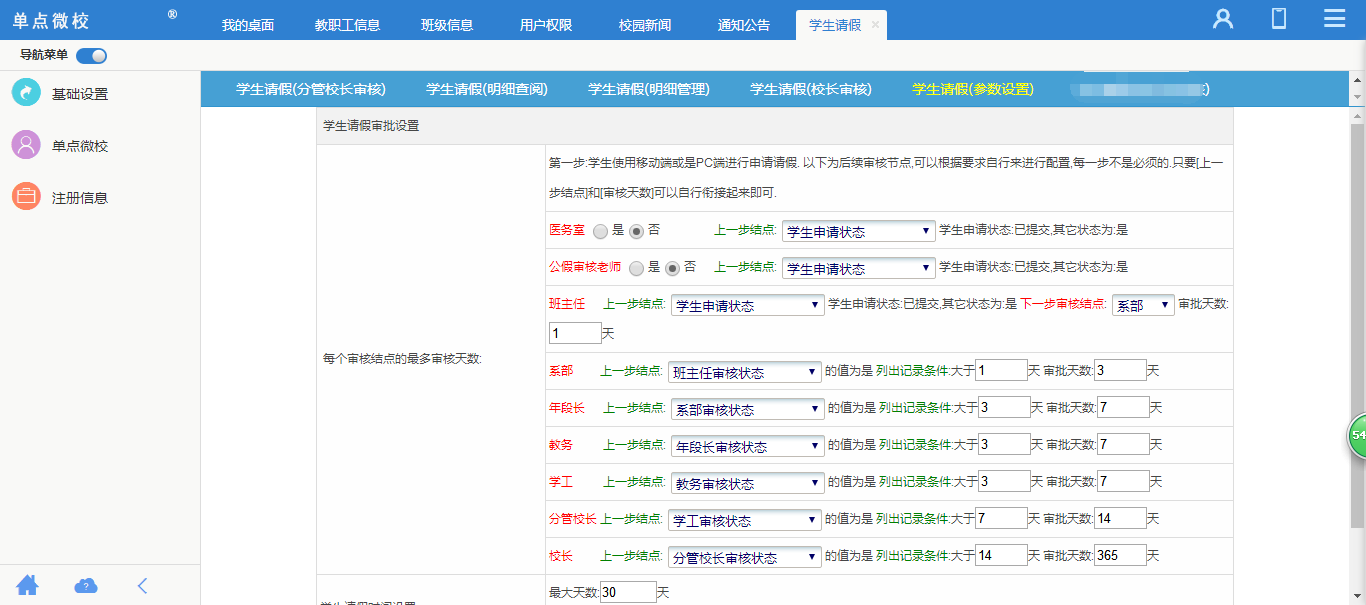Image resolution: width=1366 pixels, height=605 pixels.
Task: Switch to 我的桌面 tab
Action: 248,25
